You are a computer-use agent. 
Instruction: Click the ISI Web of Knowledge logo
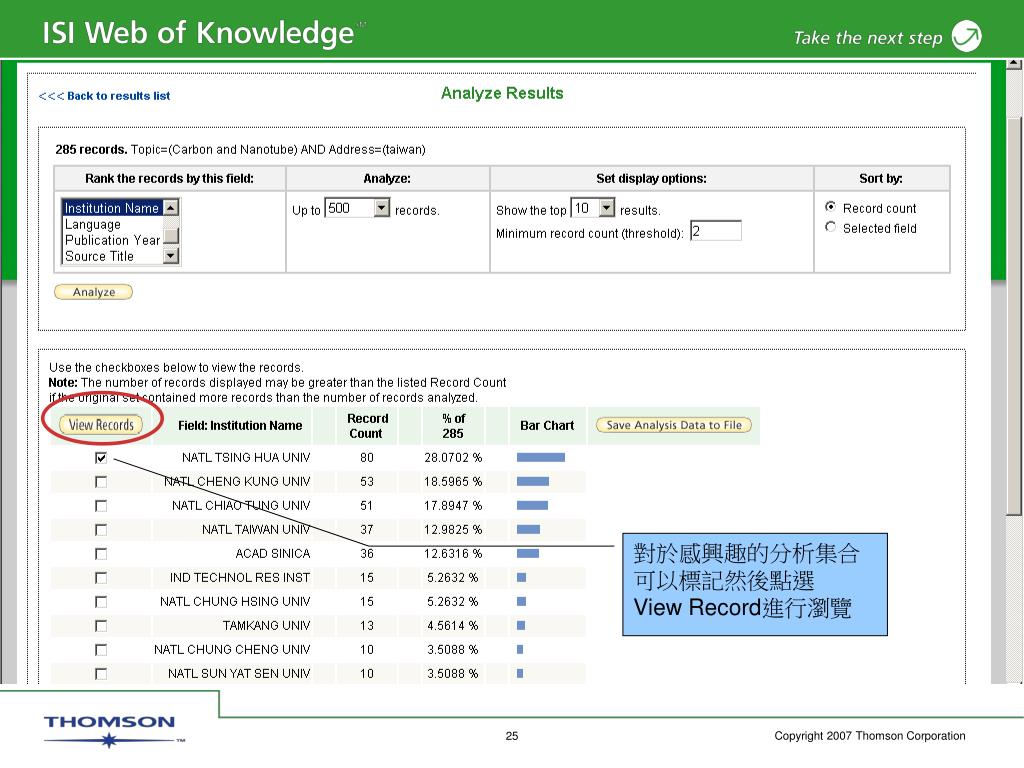(199, 33)
